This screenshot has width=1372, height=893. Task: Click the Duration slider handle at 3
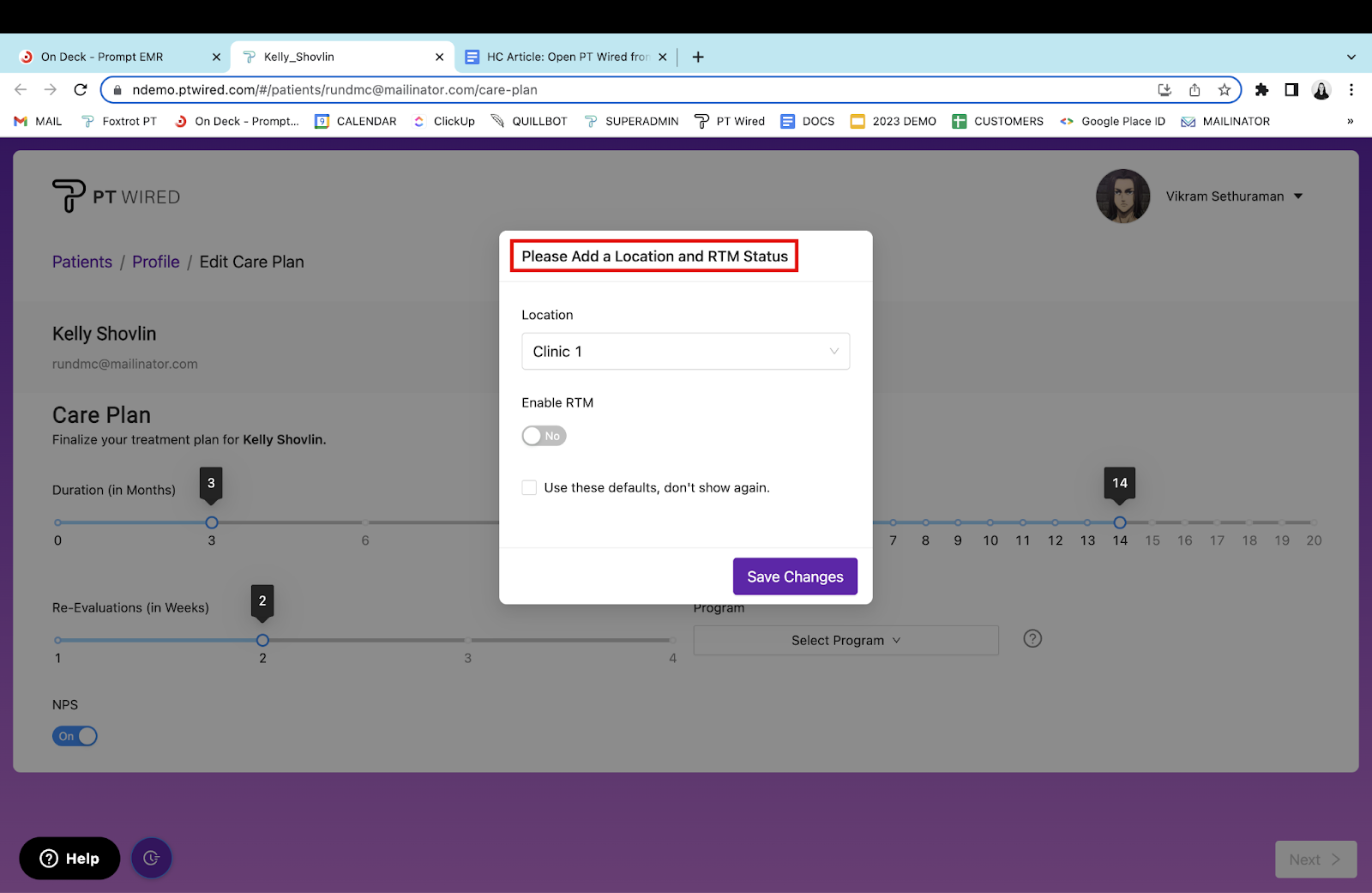click(212, 522)
